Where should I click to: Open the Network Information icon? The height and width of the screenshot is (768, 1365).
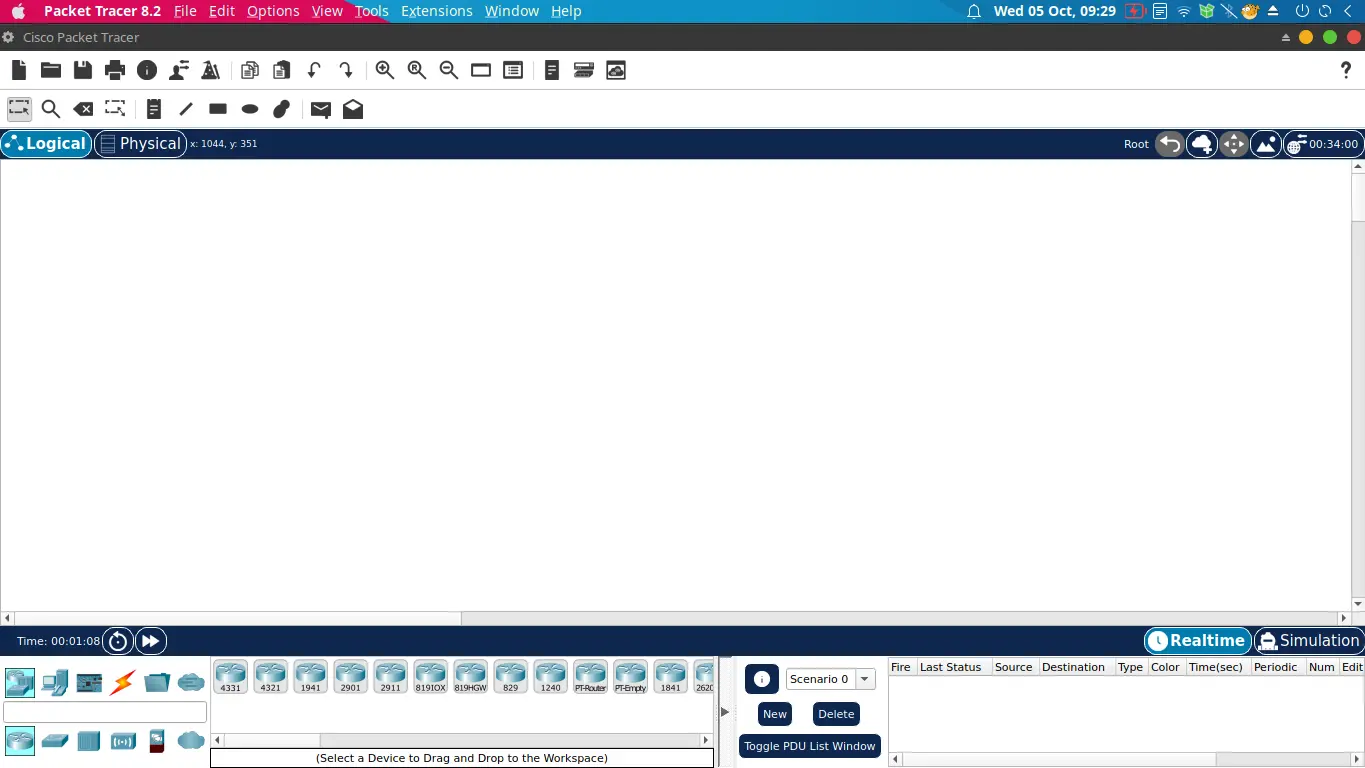click(x=147, y=70)
